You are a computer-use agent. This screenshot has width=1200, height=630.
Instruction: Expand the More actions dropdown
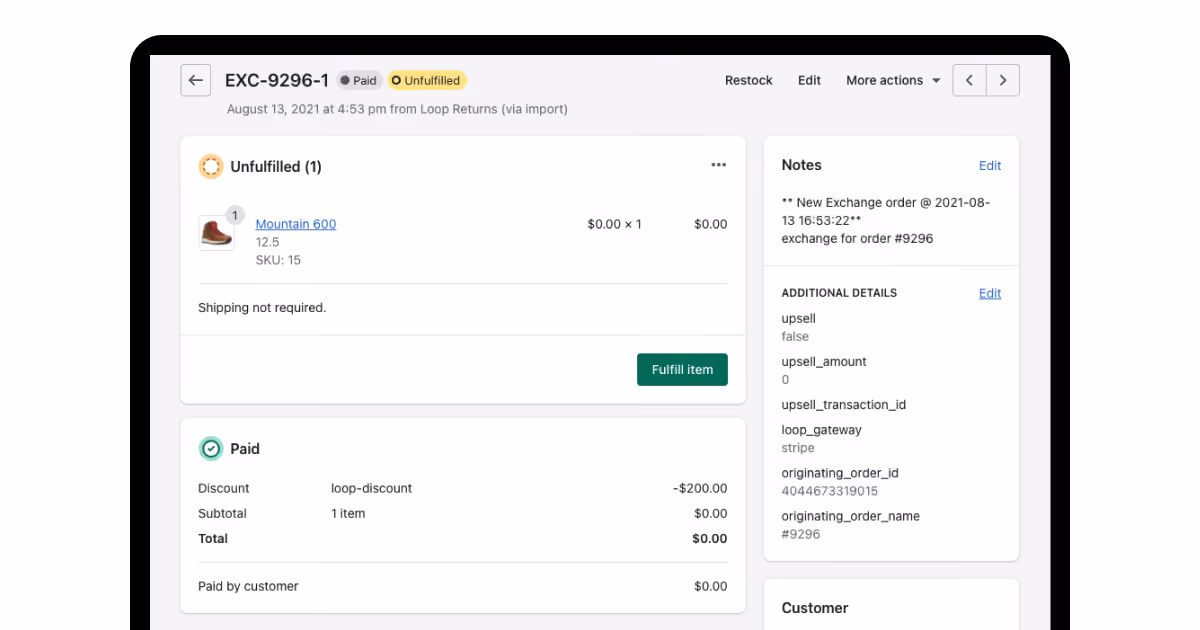tap(893, 80)
